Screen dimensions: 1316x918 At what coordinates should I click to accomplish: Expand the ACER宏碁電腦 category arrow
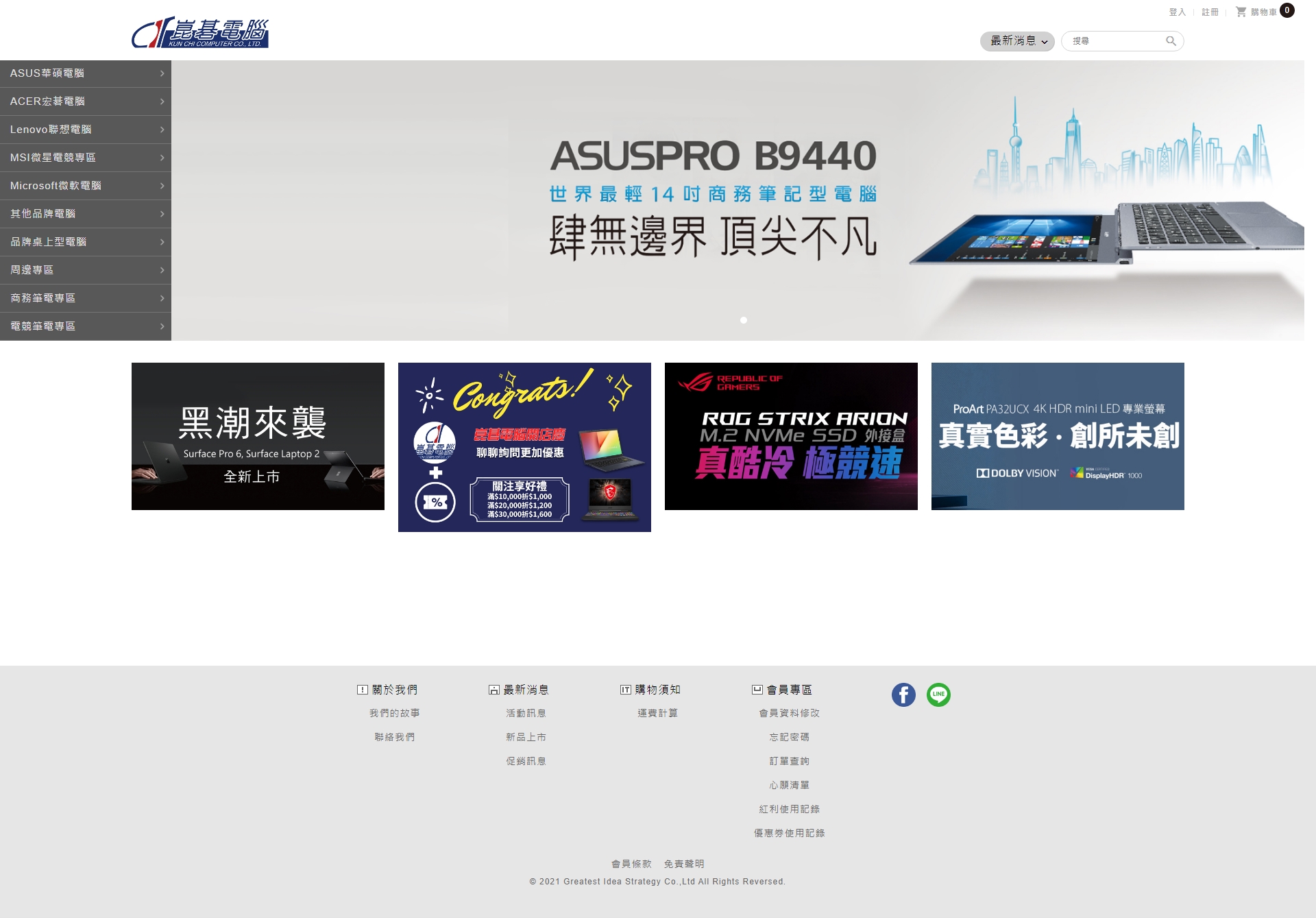162,101
